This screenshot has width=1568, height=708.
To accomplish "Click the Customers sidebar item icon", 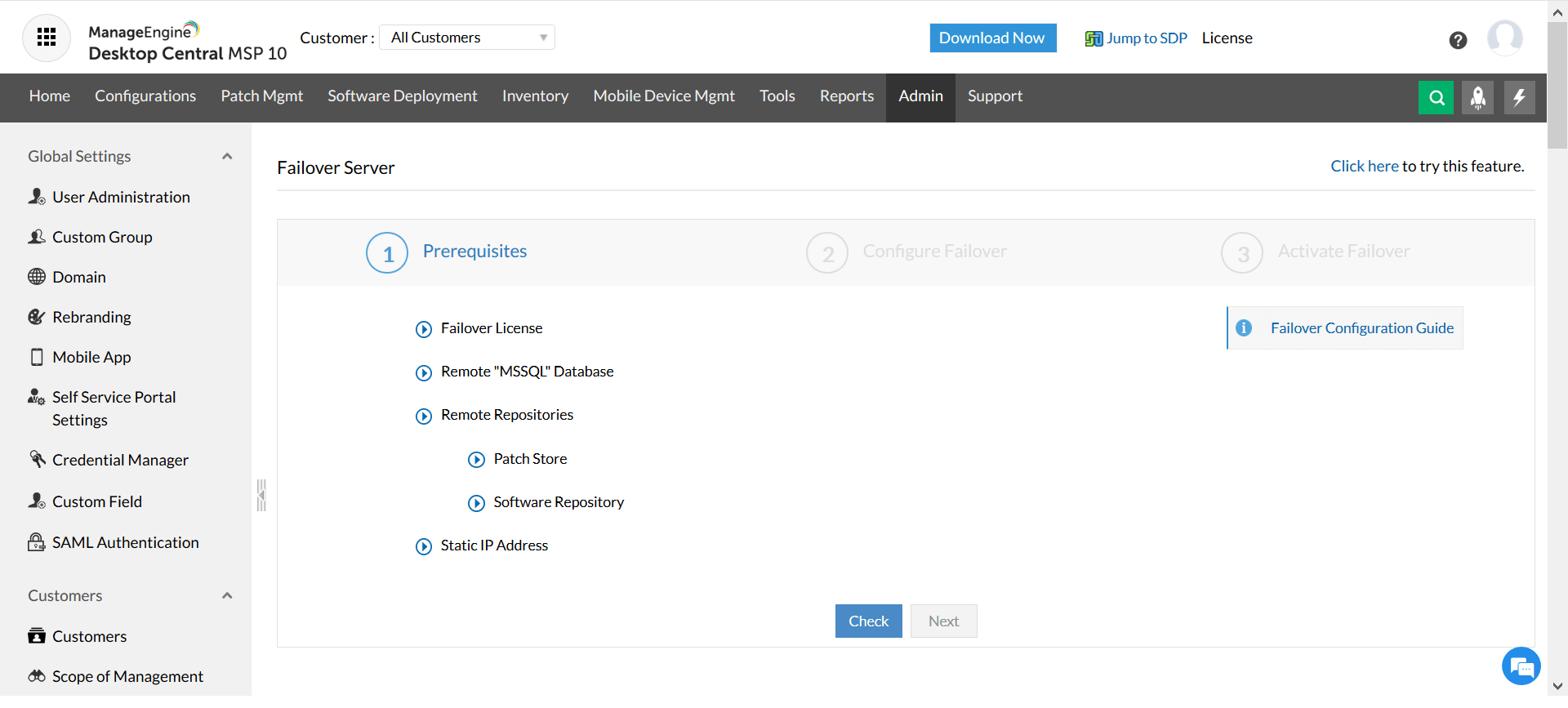I will (x=37, y=635).
